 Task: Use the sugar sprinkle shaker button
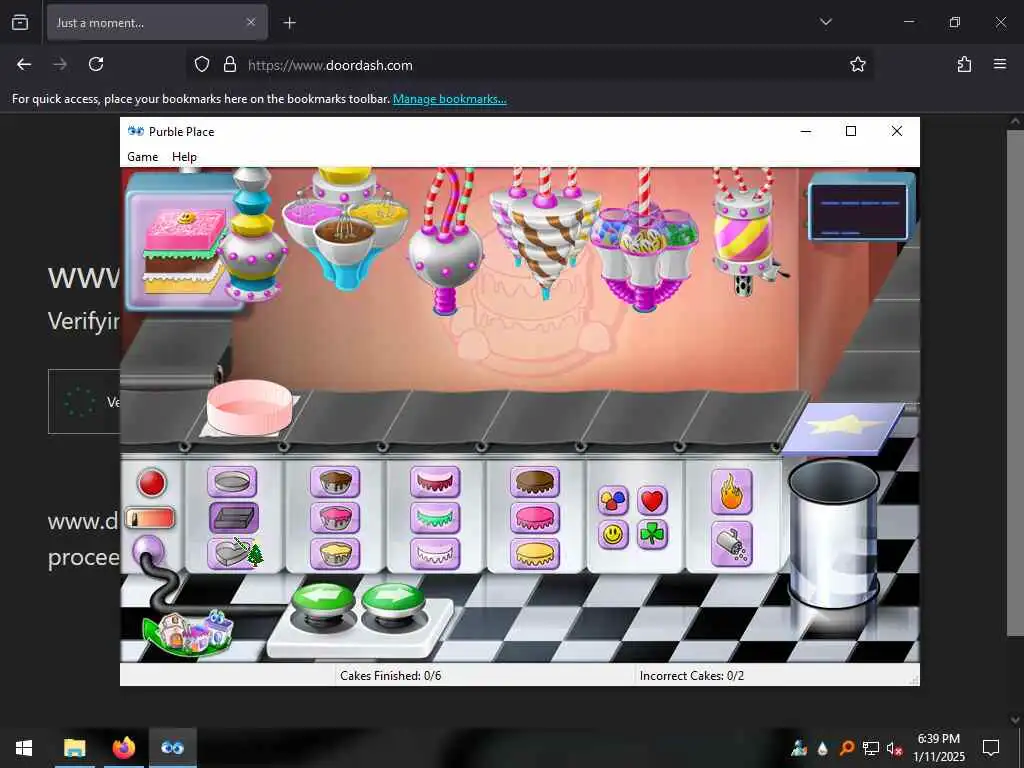click(731, 544)
